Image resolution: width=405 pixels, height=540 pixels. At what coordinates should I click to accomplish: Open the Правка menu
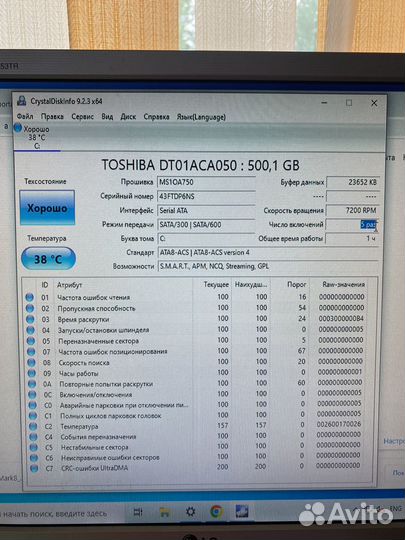pyautogui.click(x=52, y=117)
